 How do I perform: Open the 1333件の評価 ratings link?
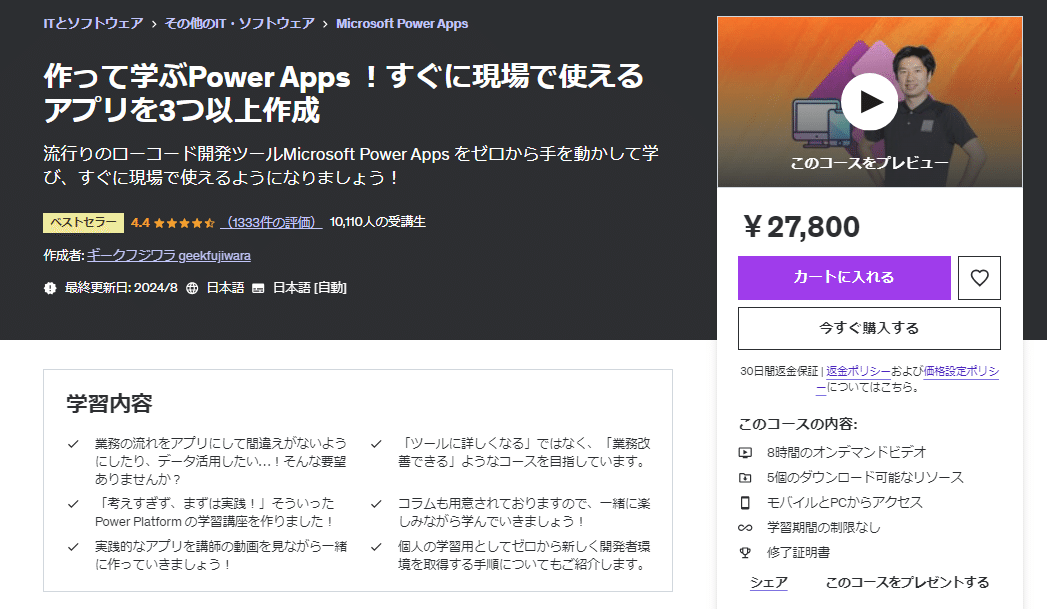pyautogui.click(x=272, y=222)
